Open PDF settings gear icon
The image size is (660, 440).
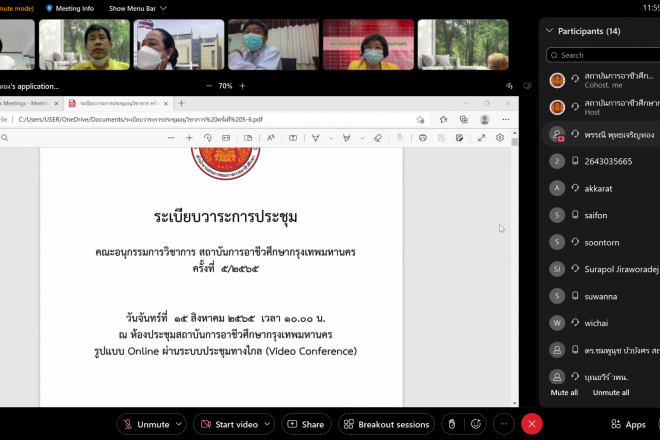[500, 138]
